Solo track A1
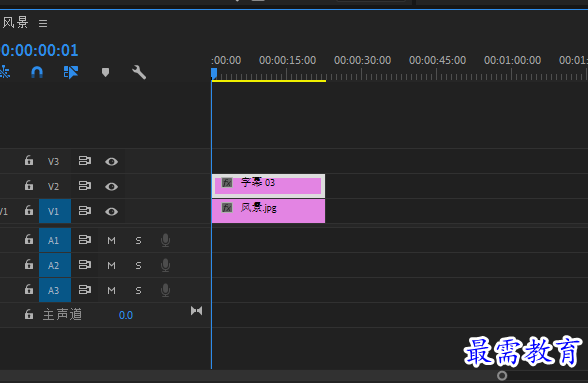The image size is (588, 383). 138,240
